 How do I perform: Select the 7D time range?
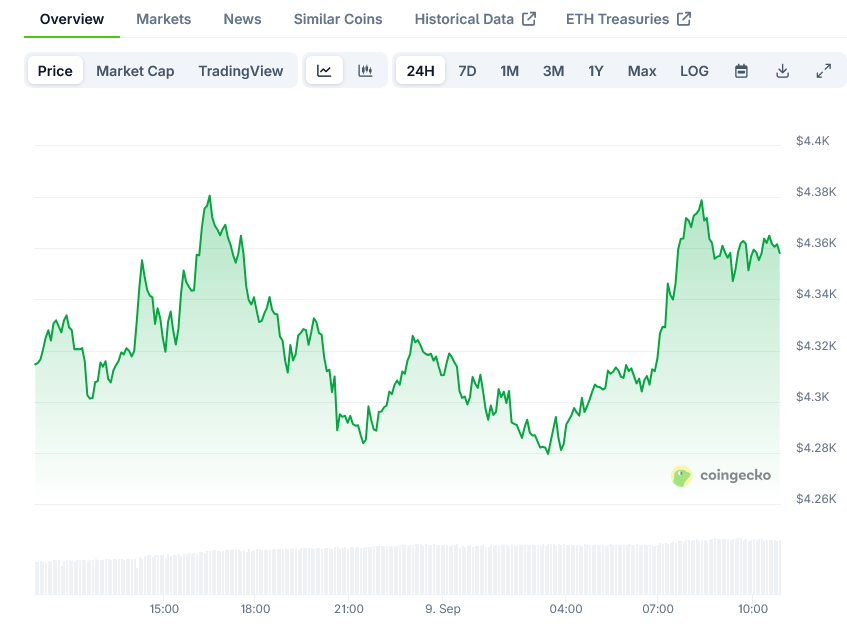click(467, 71)
